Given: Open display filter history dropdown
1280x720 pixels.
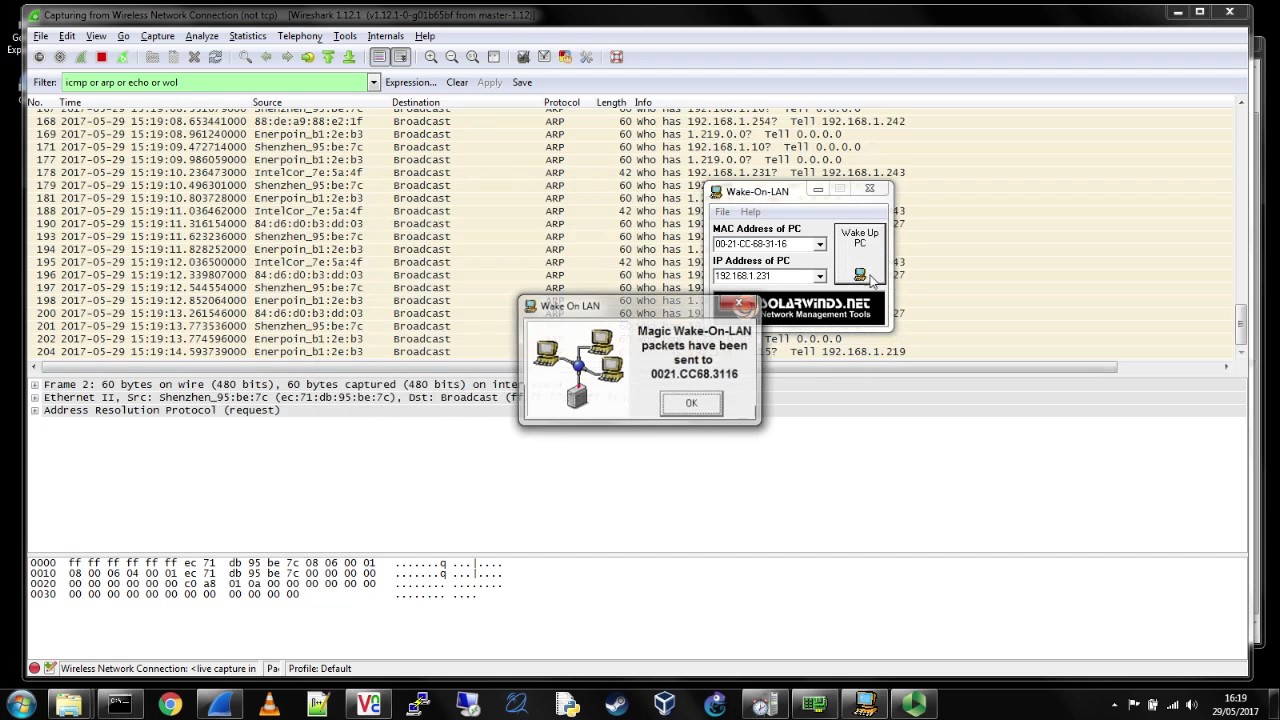Looking at the screenshot, I should click(373, 82).
